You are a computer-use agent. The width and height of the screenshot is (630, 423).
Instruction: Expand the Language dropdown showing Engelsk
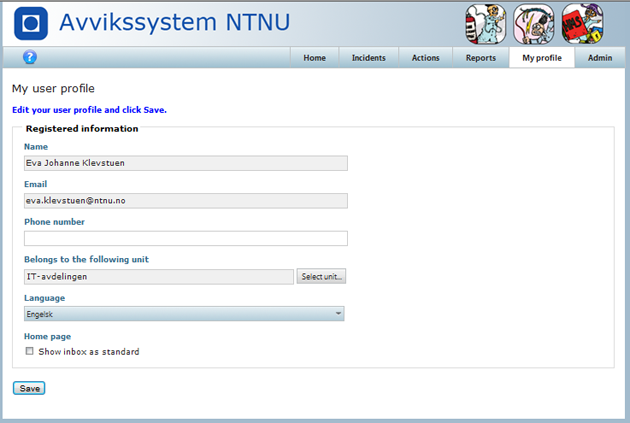click(x=184, y=314)
